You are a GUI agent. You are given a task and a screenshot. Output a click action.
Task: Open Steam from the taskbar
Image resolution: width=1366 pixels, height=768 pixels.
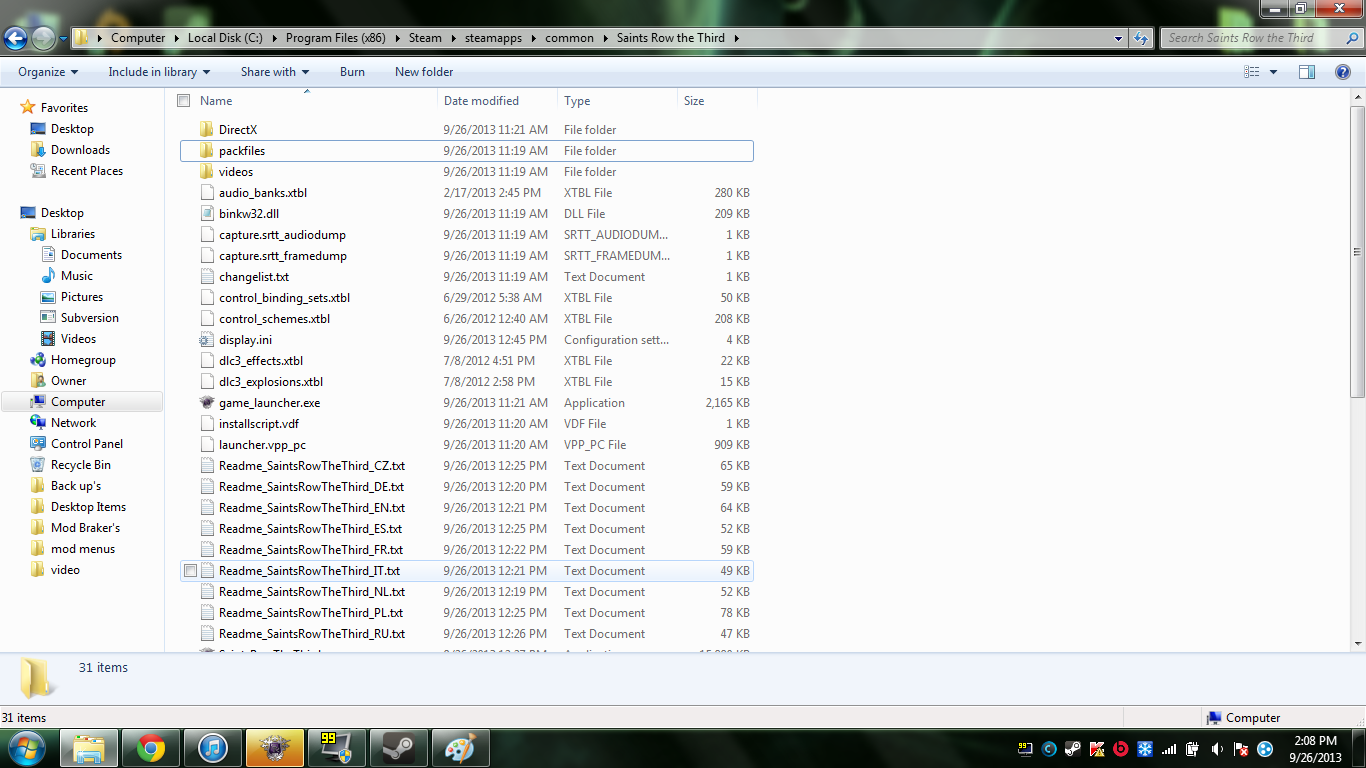coord(399,748)
